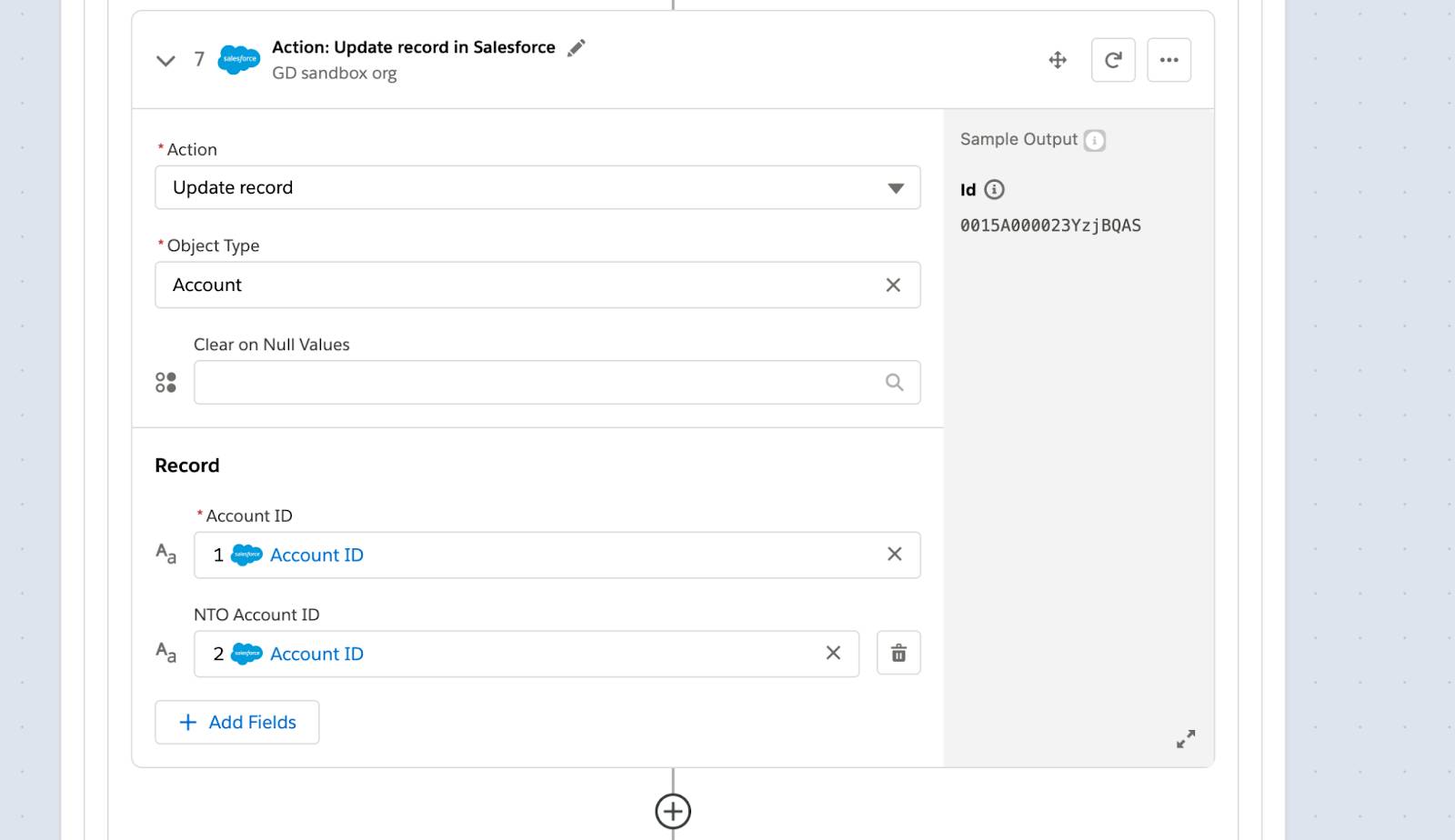Select the step 2 Account ID pill
Screen dimensions: 1455x840
(288, 654)
